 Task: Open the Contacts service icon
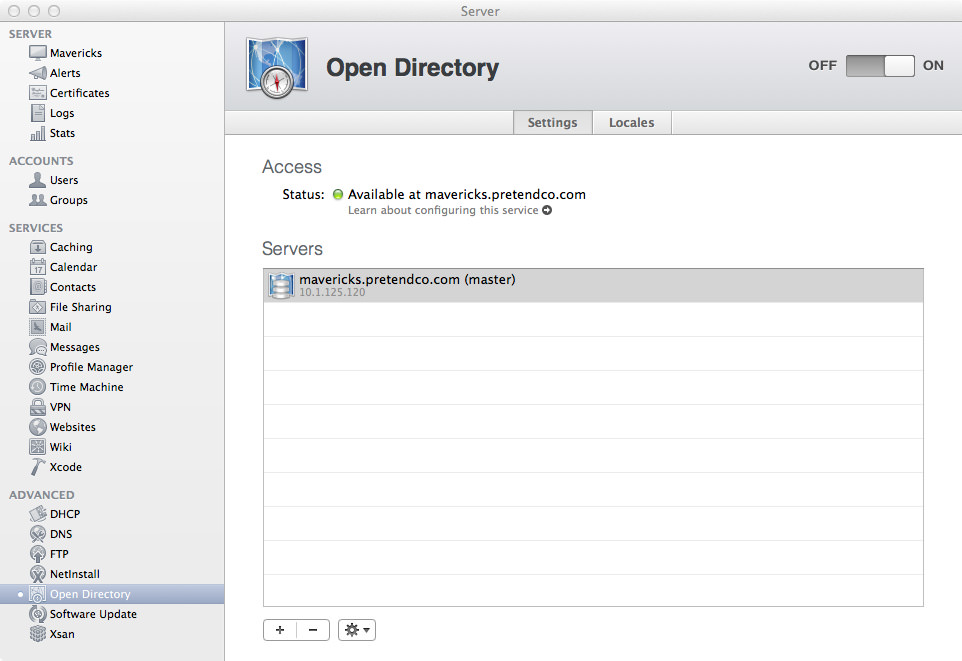tap(37, 287)
